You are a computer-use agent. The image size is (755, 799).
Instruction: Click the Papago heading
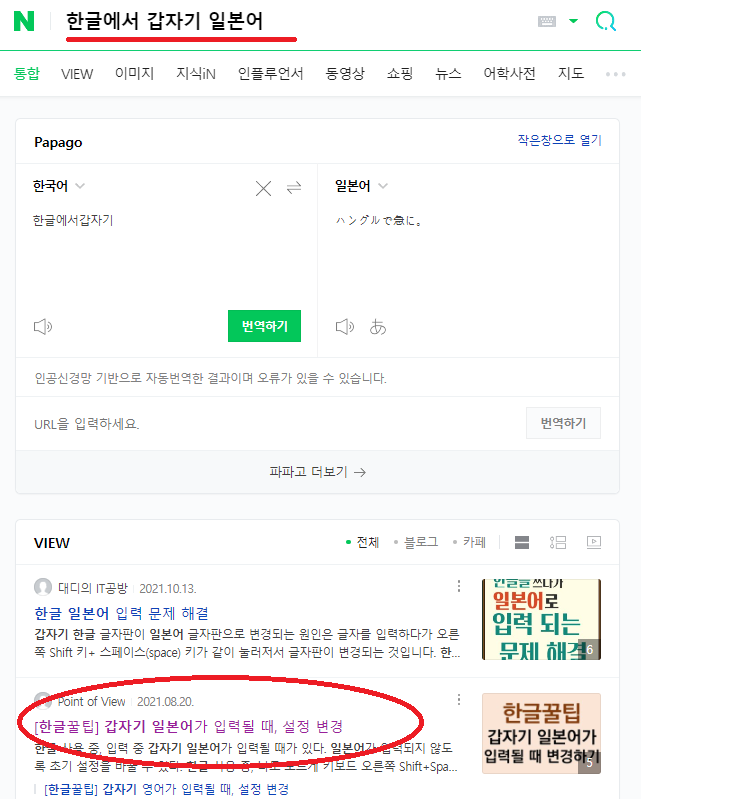click(58, 142)
